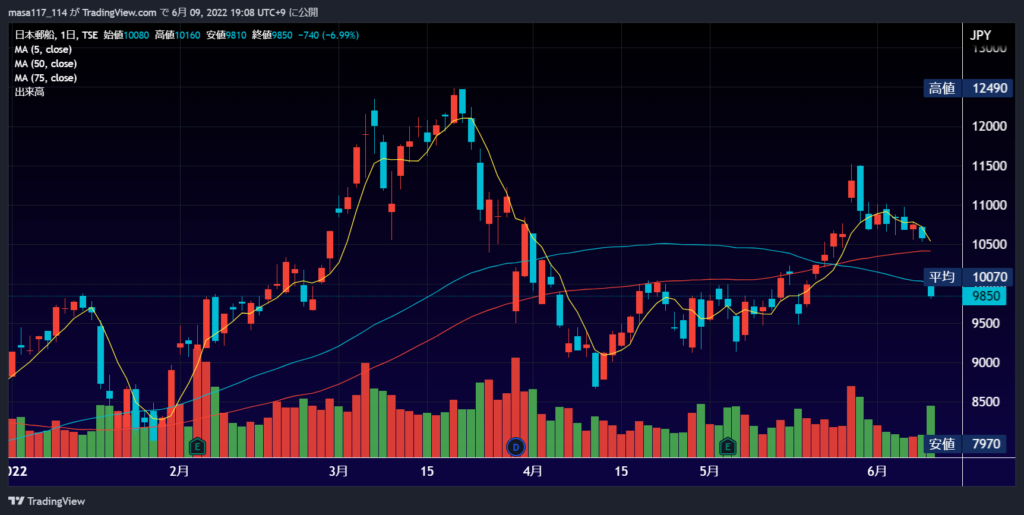1024x515 pixels.
Task: Select the MA (5, close) indicator label
Action: tap(43, 50)
